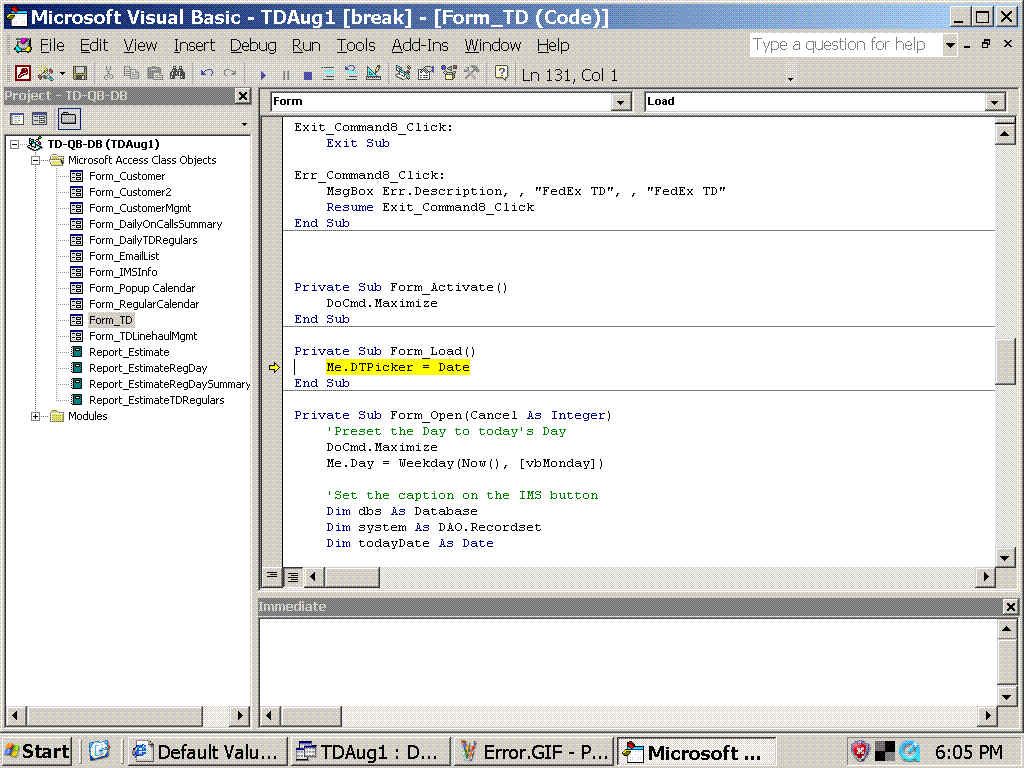Click the Type a question for help box
This screenshot has width=1024, height=768.
tap(846, 45)
